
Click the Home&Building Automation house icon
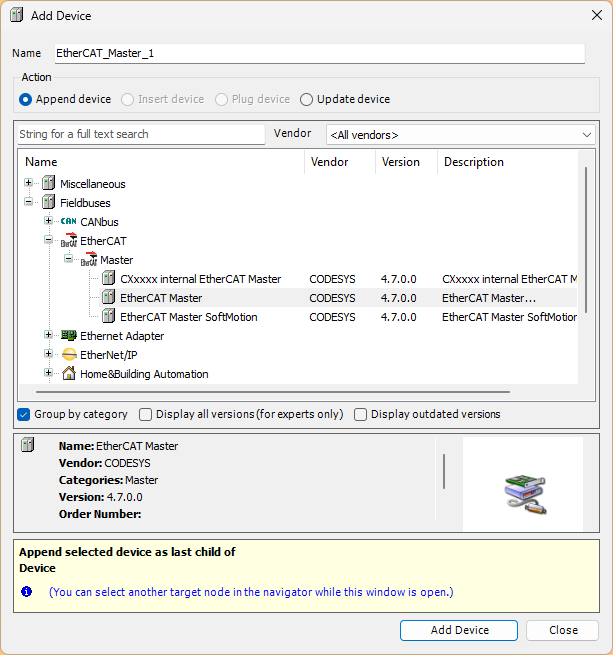pos(69,373)
